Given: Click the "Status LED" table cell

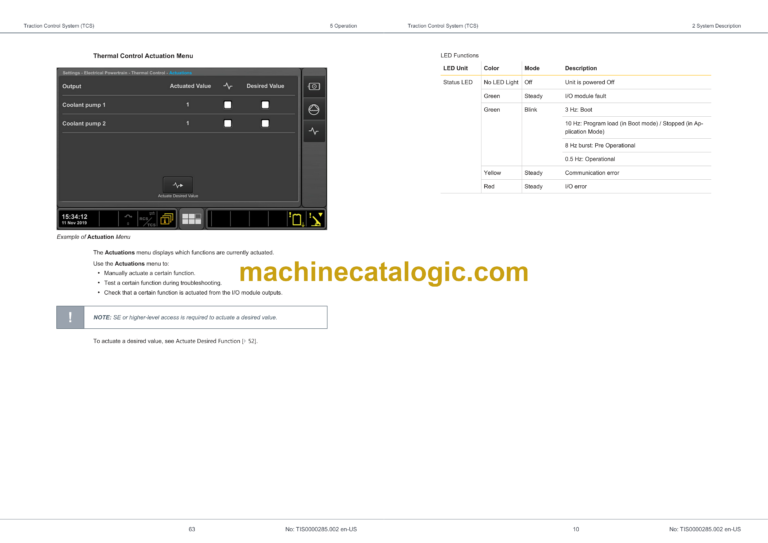Looking at the screenshot, I should [458, 82].
